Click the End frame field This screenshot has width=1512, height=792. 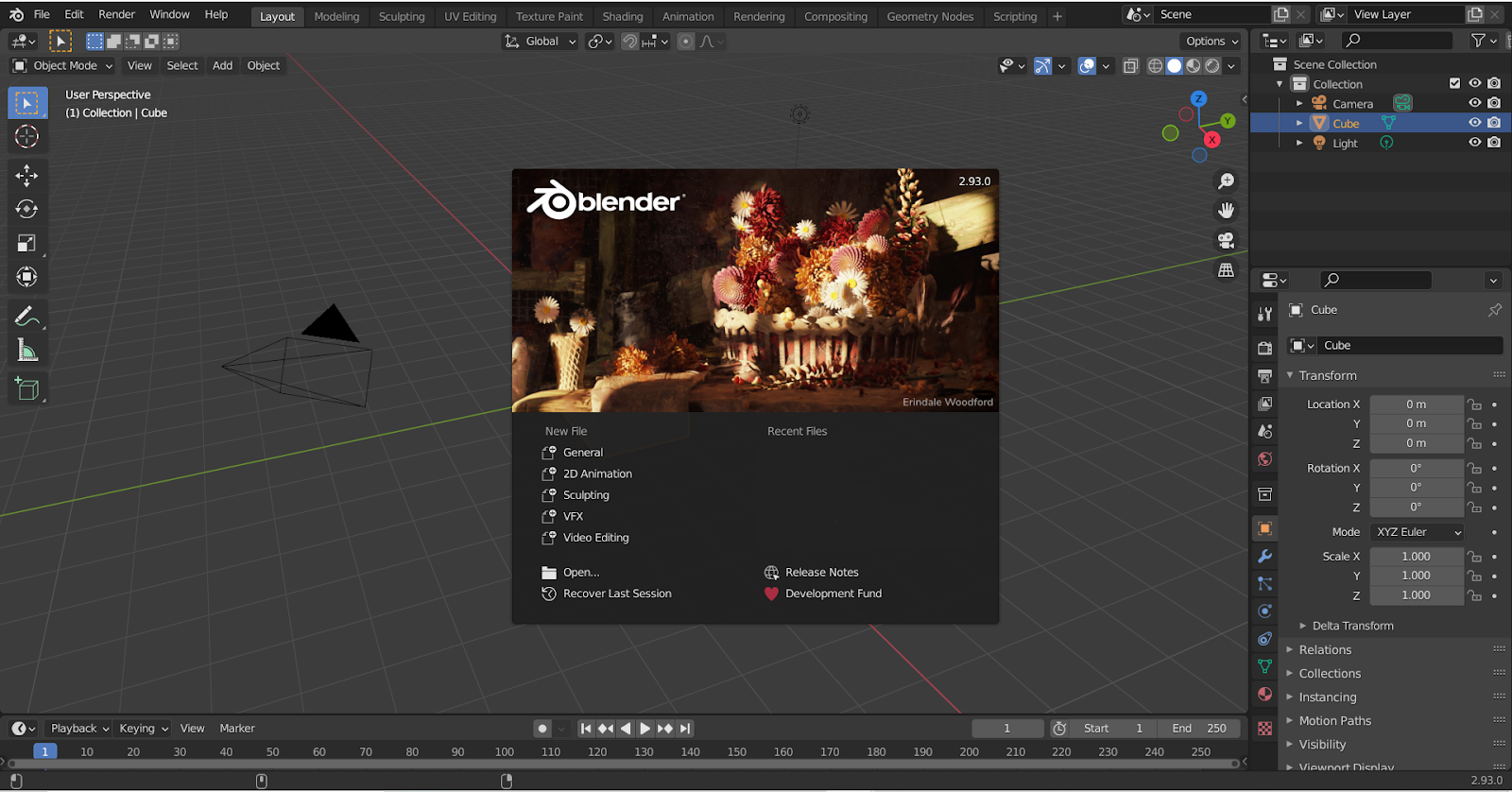click(1199, 729)
